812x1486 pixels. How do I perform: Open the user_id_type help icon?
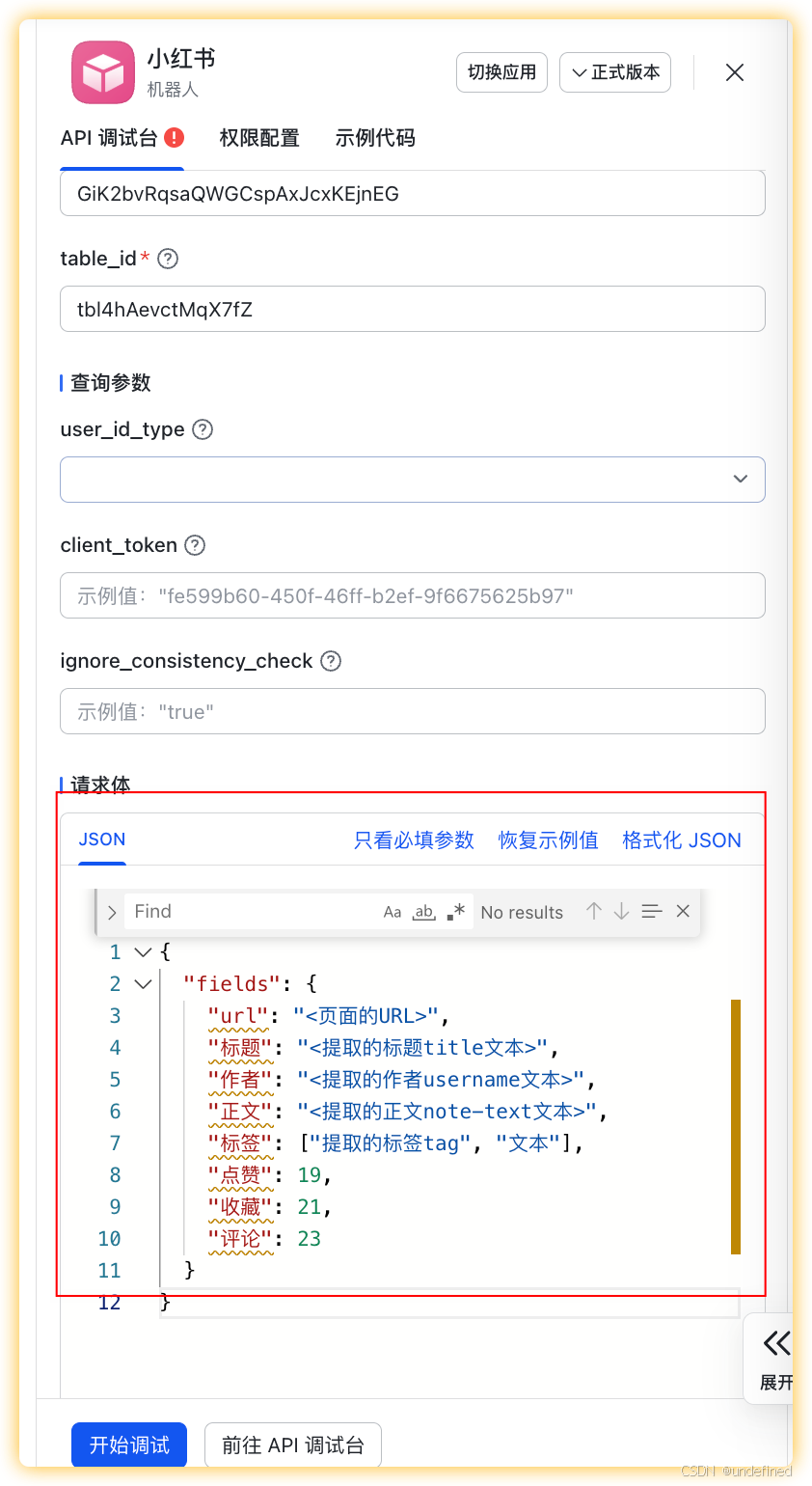click(x=203, y=429)
